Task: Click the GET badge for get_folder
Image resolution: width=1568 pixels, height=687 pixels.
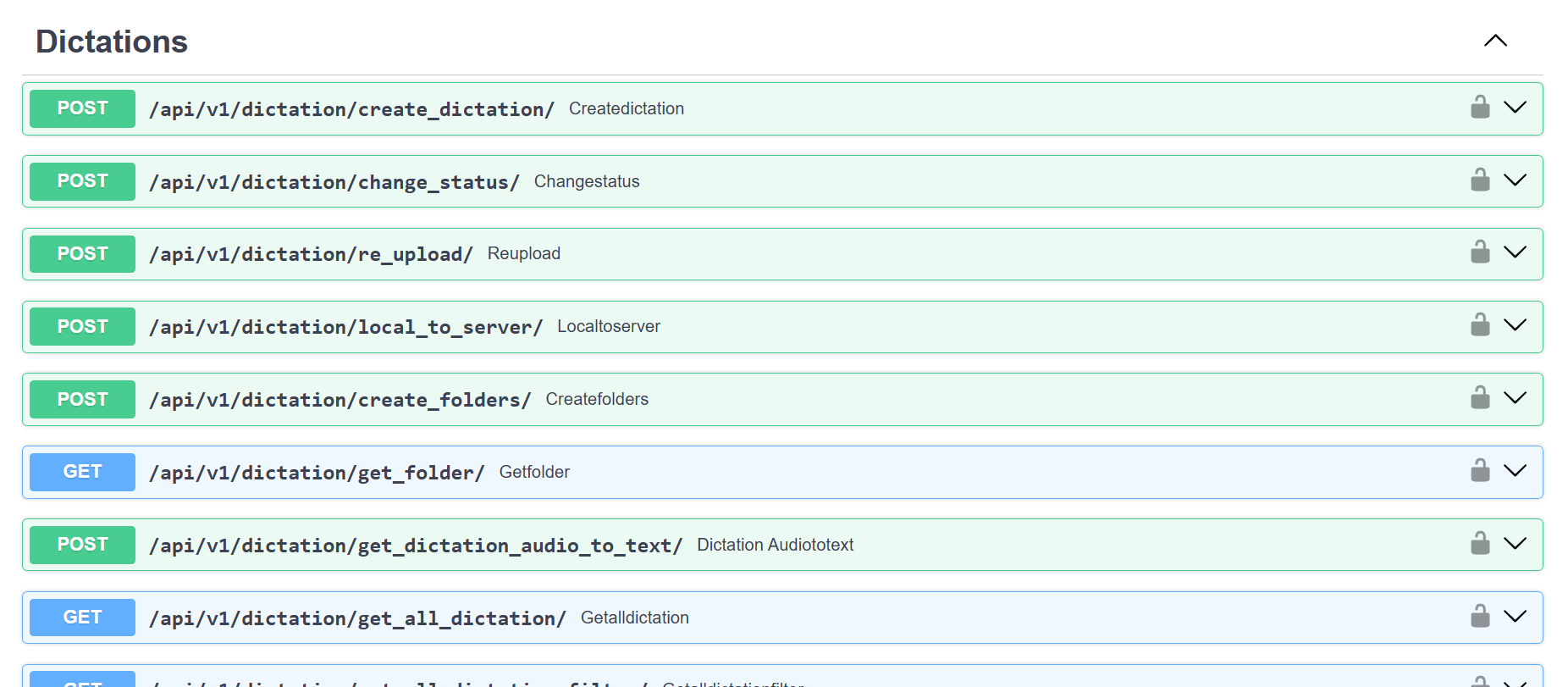Action: (82, 472)
